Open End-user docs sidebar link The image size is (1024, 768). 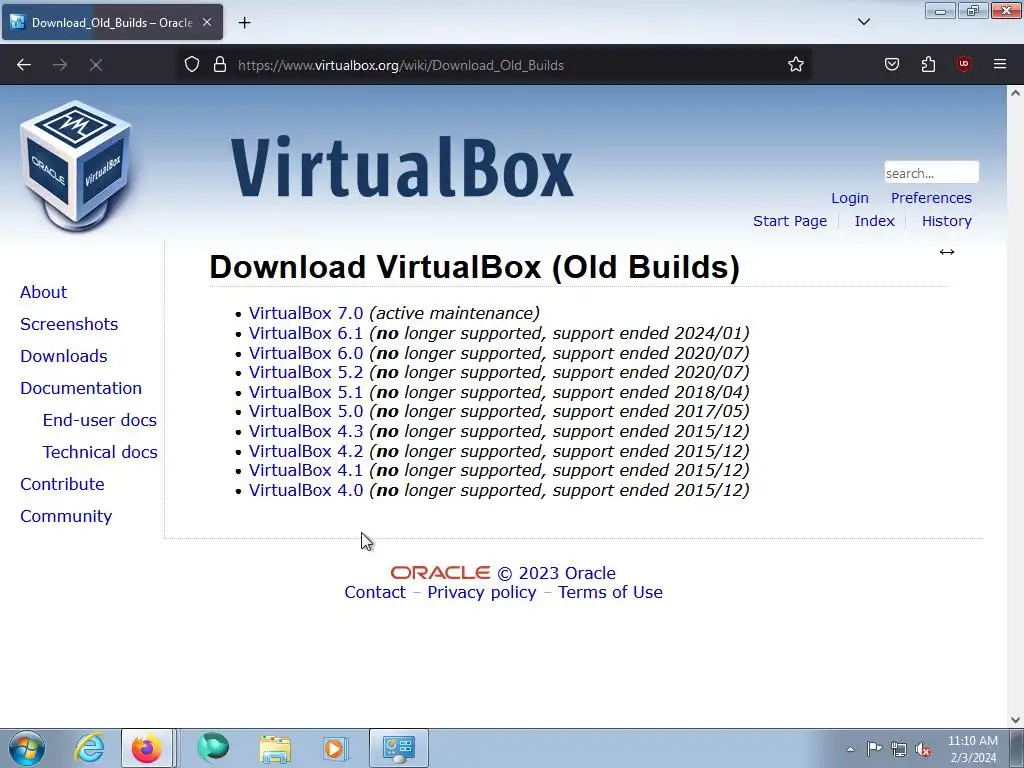[x=100, y=420]
